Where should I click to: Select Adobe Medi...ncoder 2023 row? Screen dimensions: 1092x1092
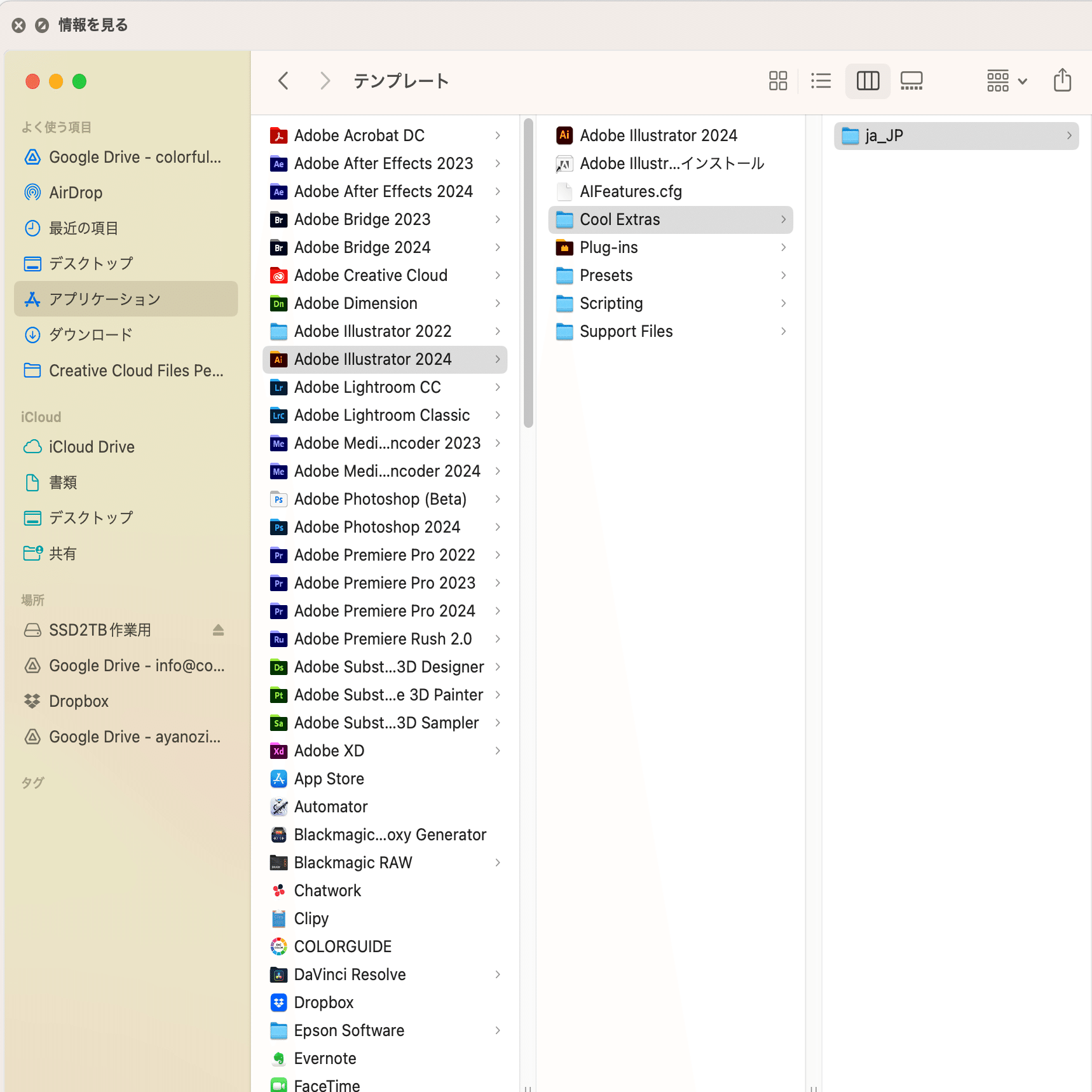point(385,443)
